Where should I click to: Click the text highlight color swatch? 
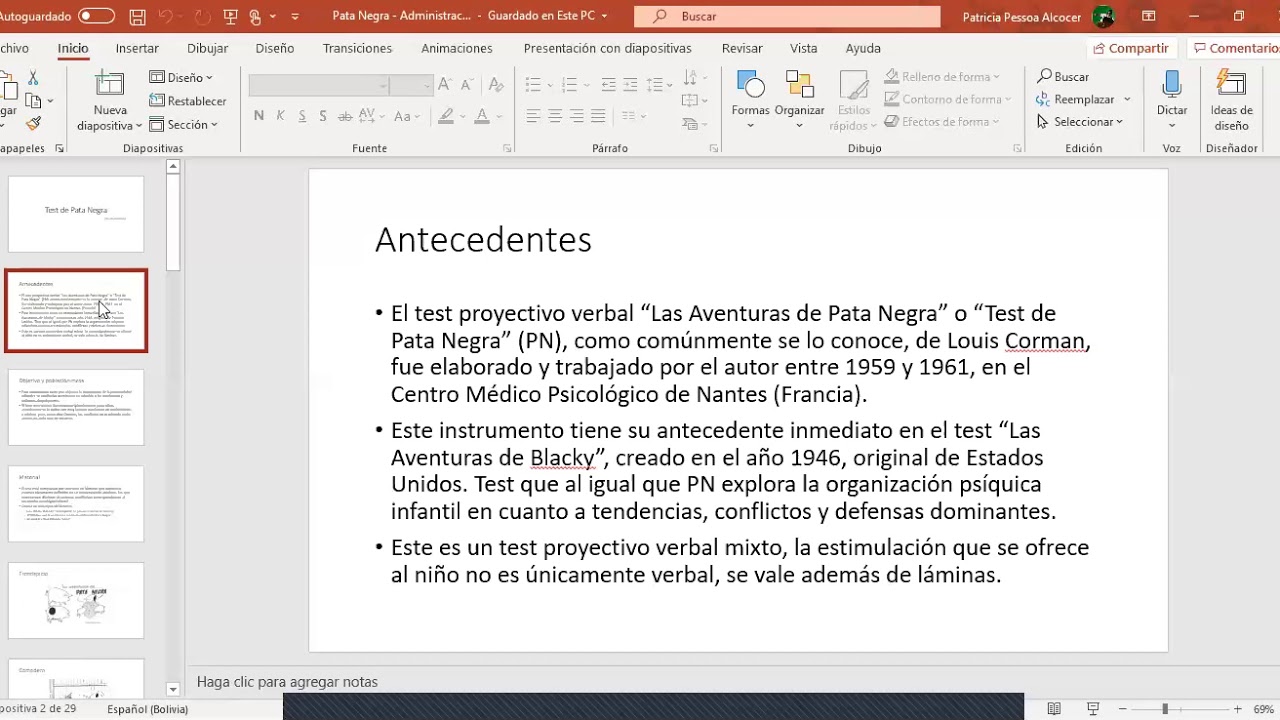point(446,116)
